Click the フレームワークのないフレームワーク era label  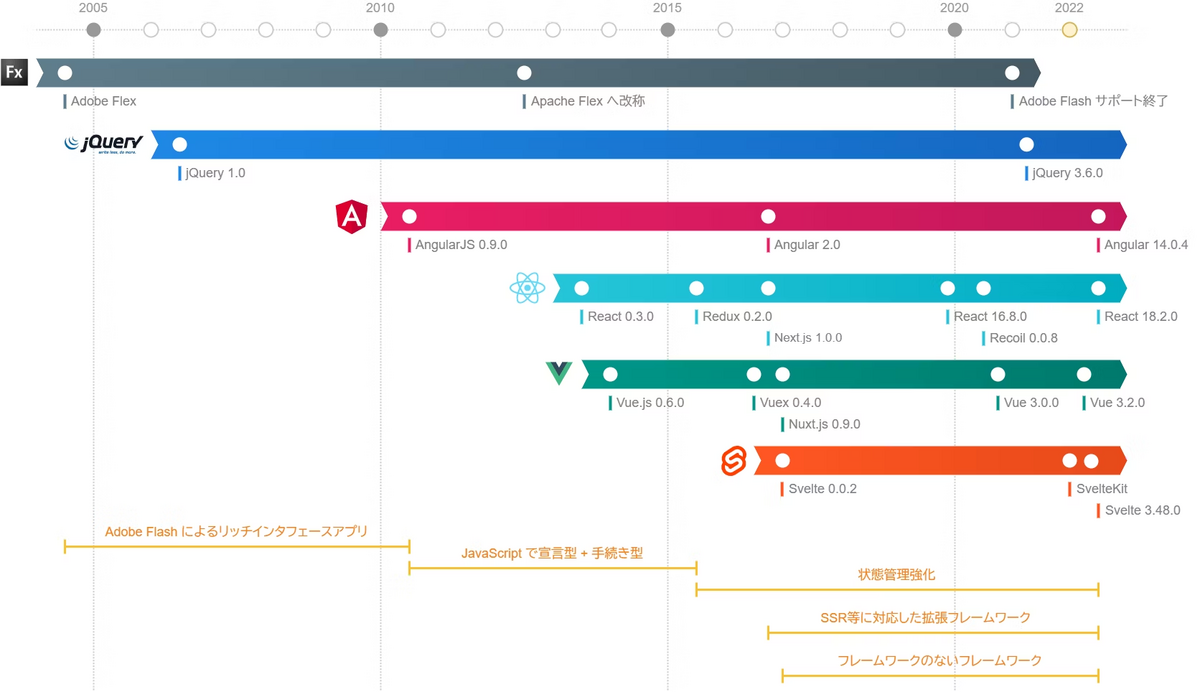pos(939,661)
